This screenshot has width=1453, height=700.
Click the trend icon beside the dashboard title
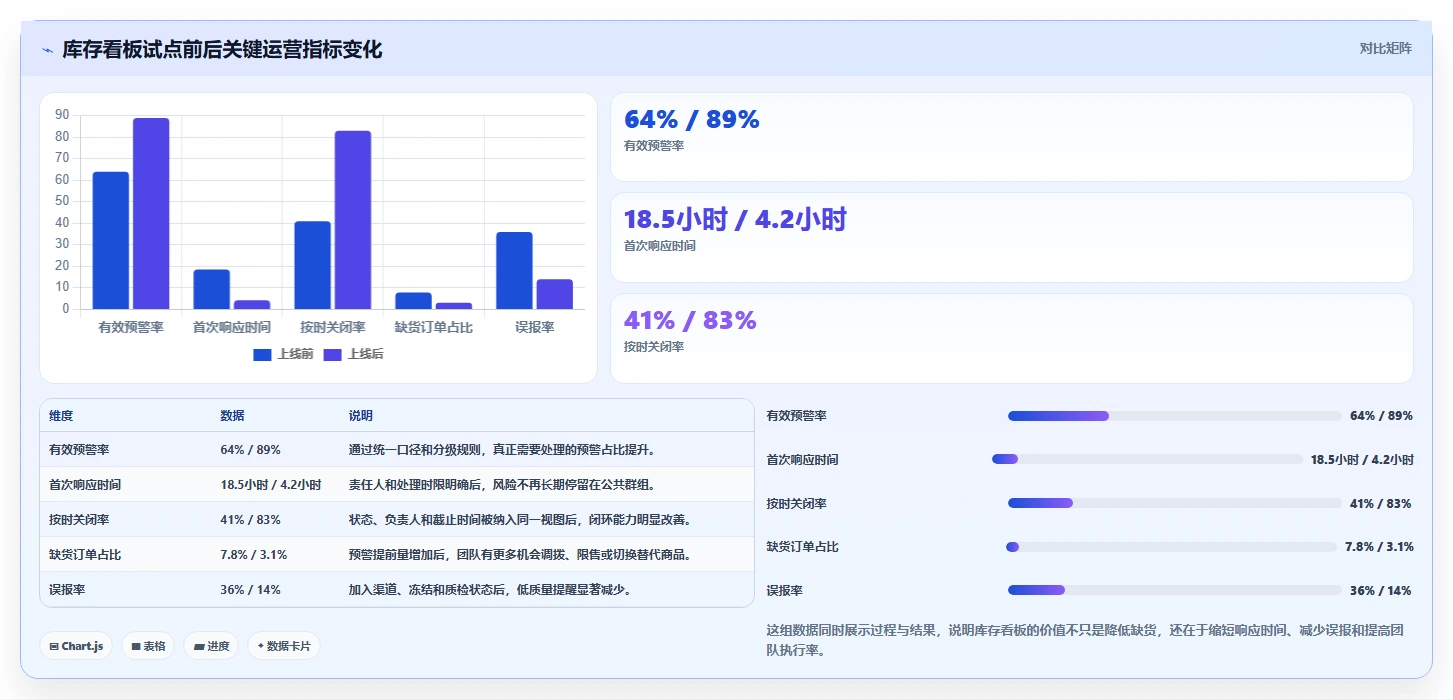(x=47, y=50)
